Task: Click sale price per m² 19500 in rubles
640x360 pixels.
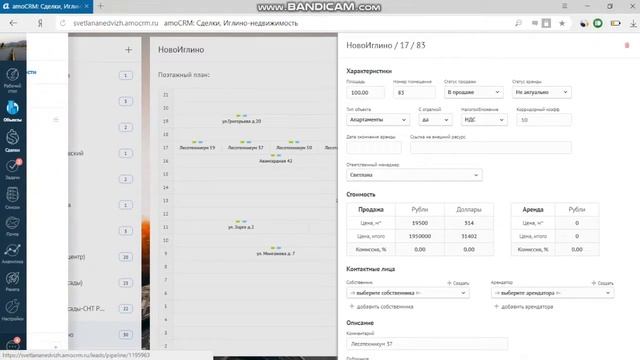Action: click(x=420, y=223)
